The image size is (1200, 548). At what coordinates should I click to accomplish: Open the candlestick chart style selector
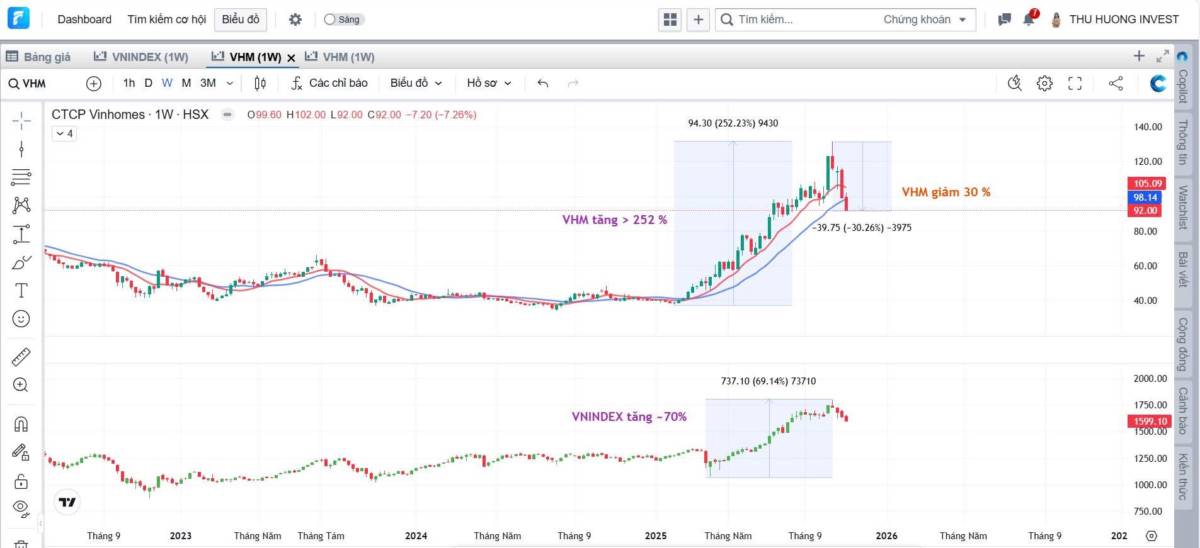(260, 84)
